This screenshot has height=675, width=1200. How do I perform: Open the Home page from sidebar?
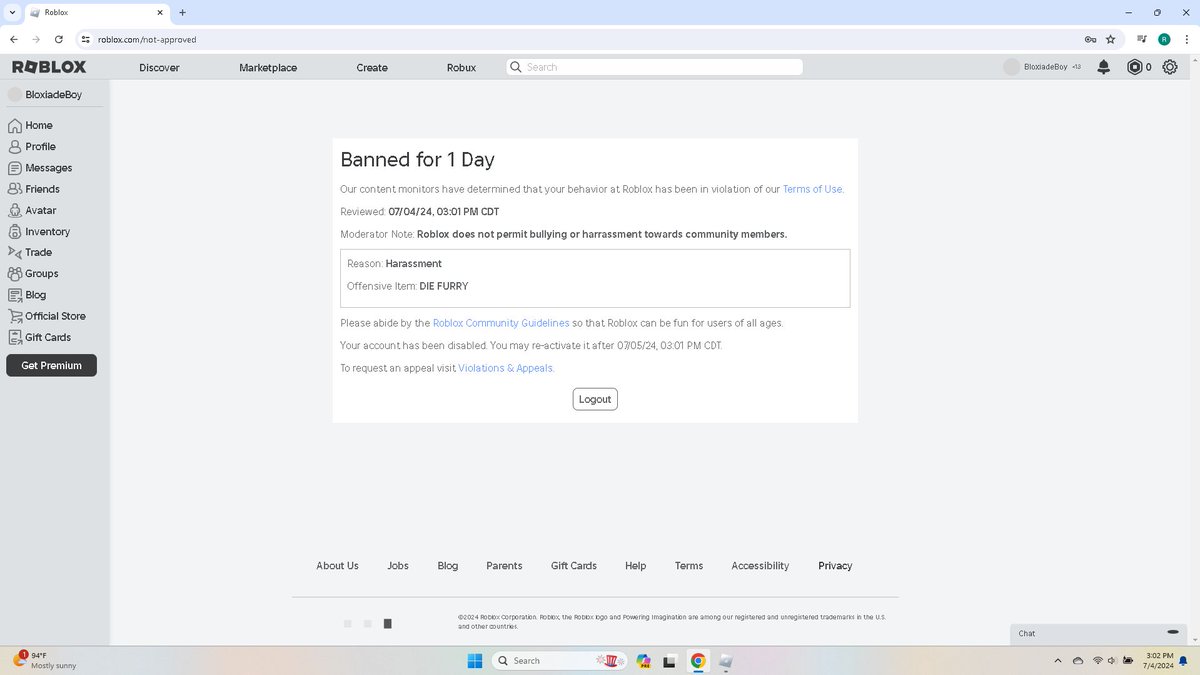(30, 125)
